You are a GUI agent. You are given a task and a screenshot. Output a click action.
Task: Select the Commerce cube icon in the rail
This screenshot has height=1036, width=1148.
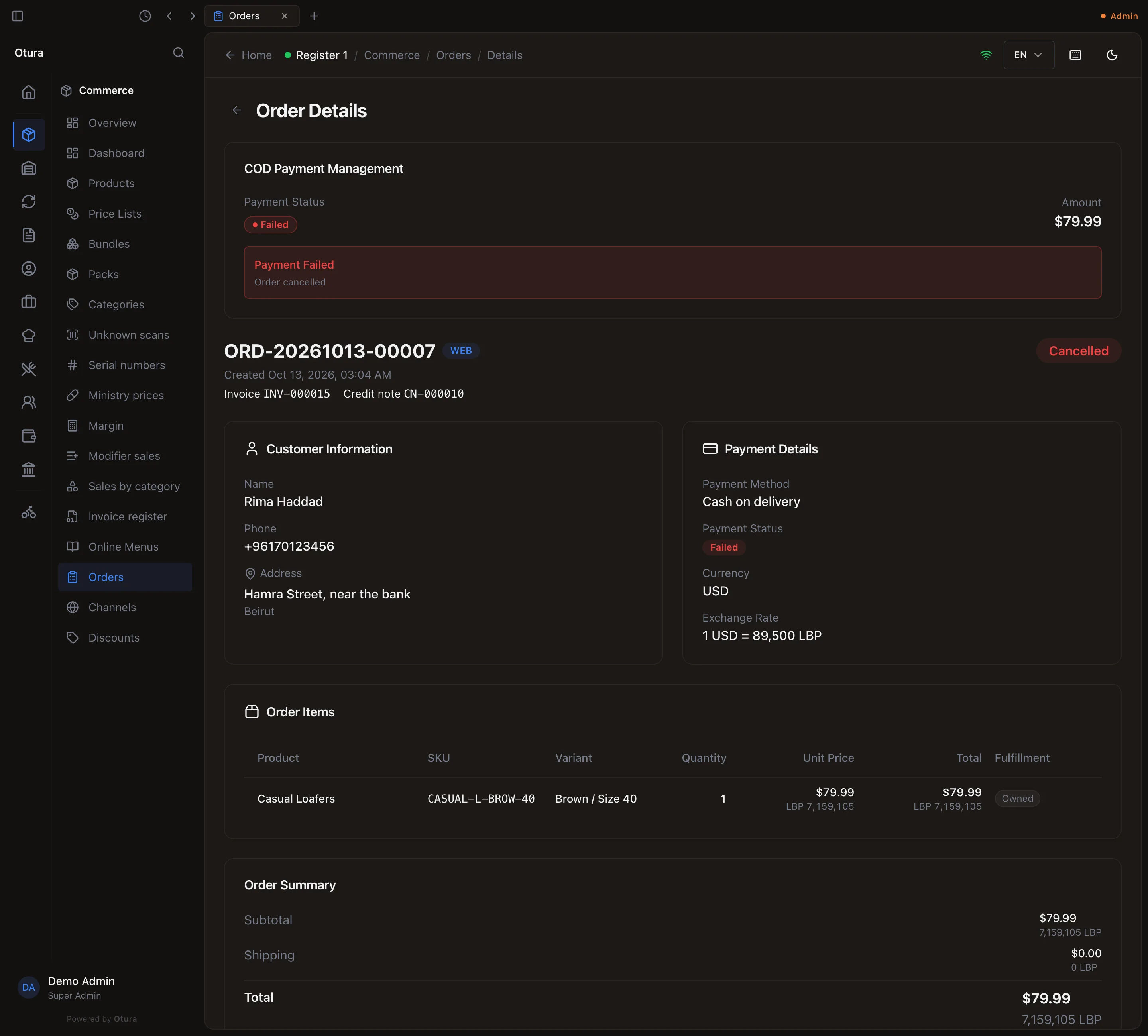click(x=28, y=134)
